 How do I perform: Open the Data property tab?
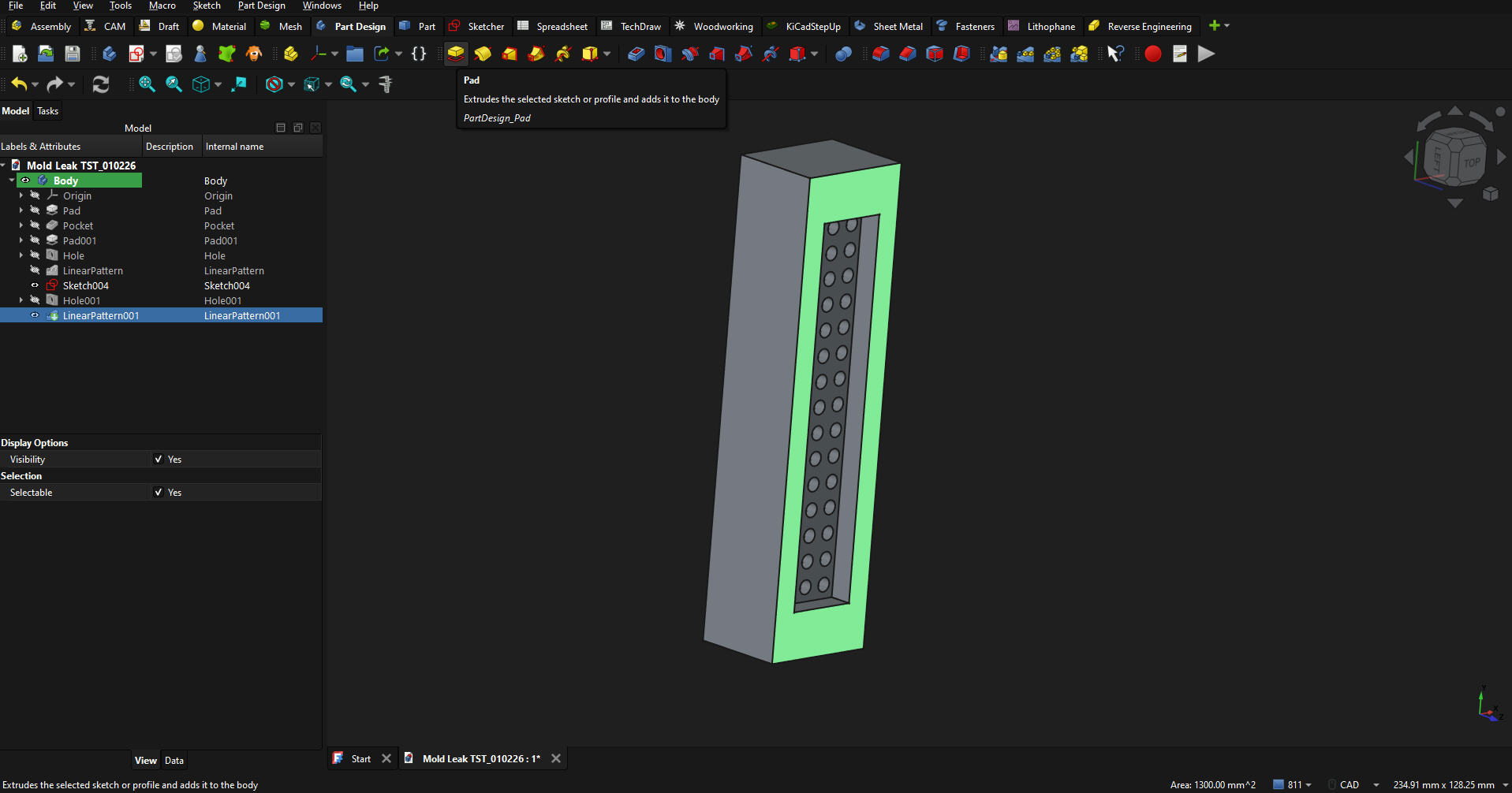[x=174, y=761]
